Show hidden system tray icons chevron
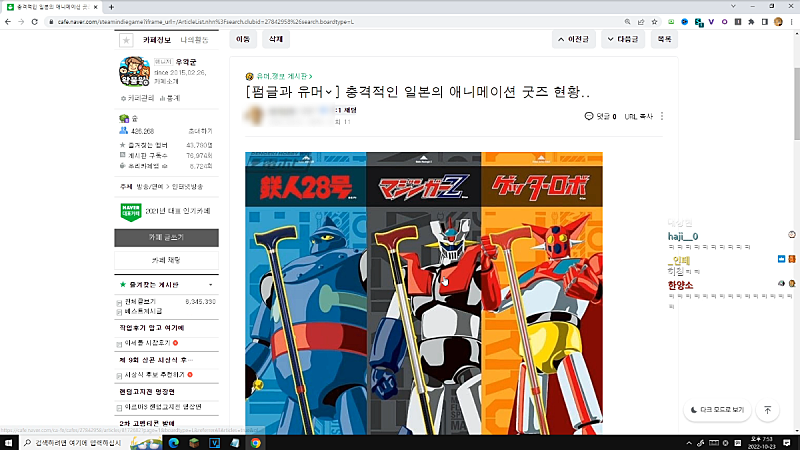800x450 pixels. 689,443
